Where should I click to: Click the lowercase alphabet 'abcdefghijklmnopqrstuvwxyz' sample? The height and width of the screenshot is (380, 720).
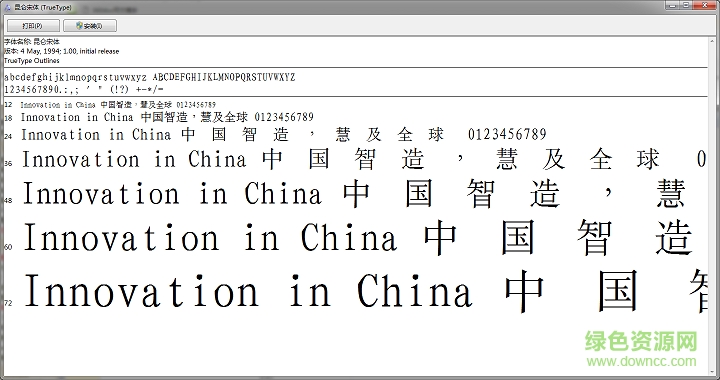[75, 78]
